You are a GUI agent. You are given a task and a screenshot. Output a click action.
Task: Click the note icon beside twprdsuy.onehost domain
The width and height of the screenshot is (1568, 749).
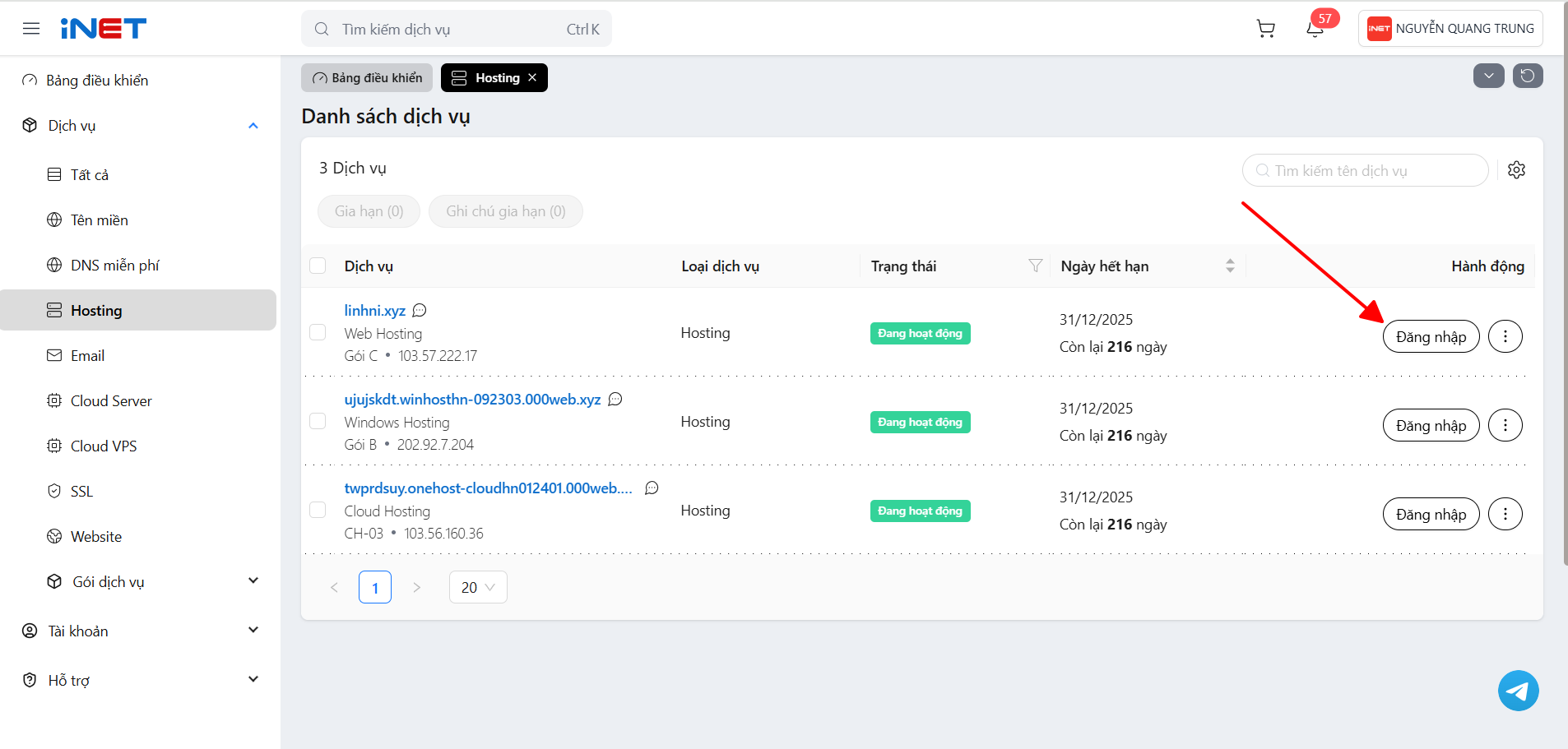click(652, 488)
